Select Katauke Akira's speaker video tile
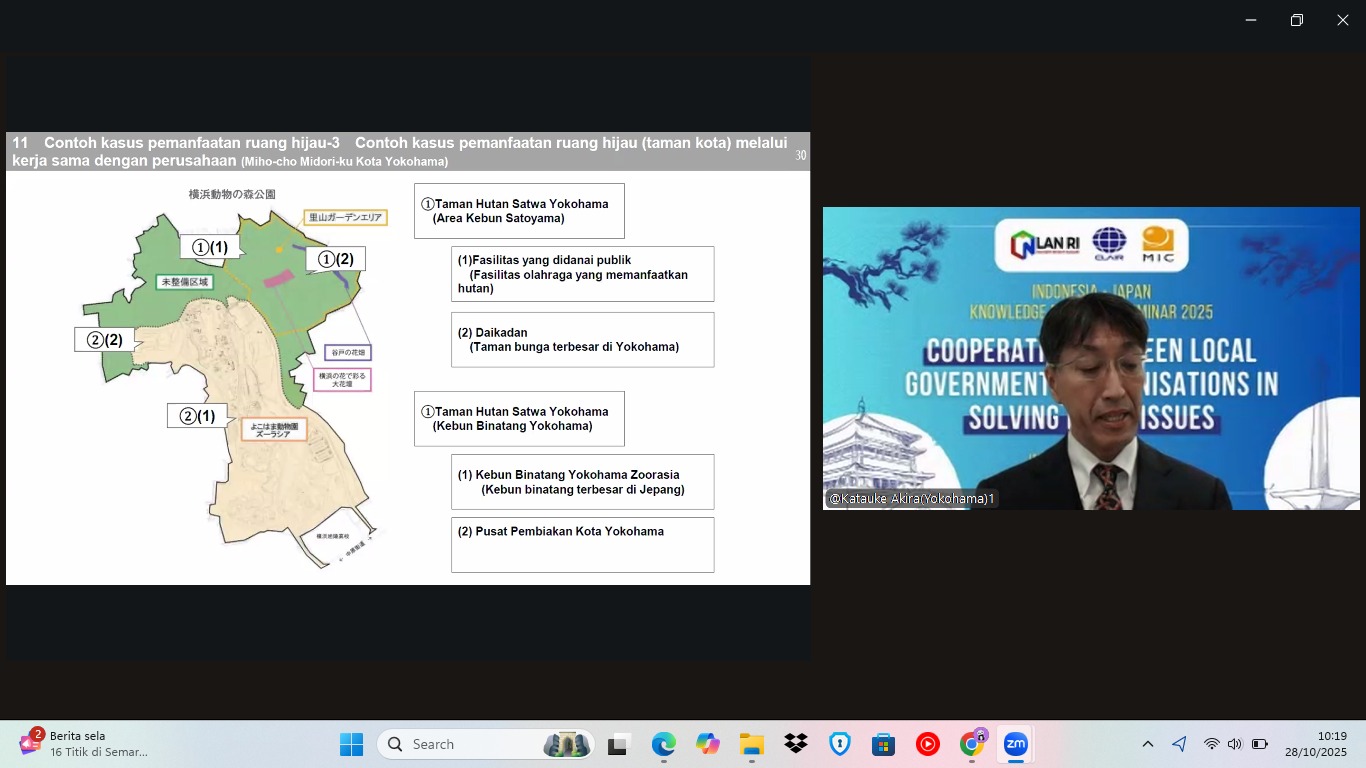 [x=1090, y=358]
